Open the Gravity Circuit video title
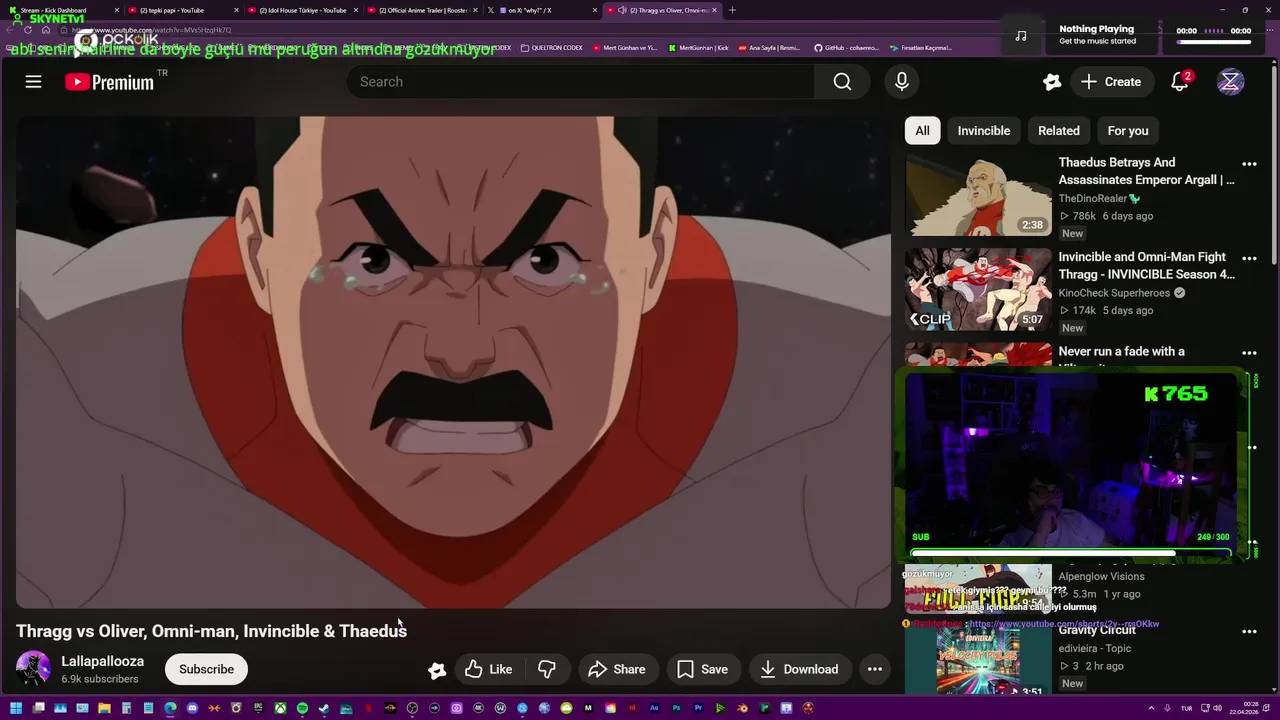Viewport: 1280px width, 720px height. tap(1097, 631)
